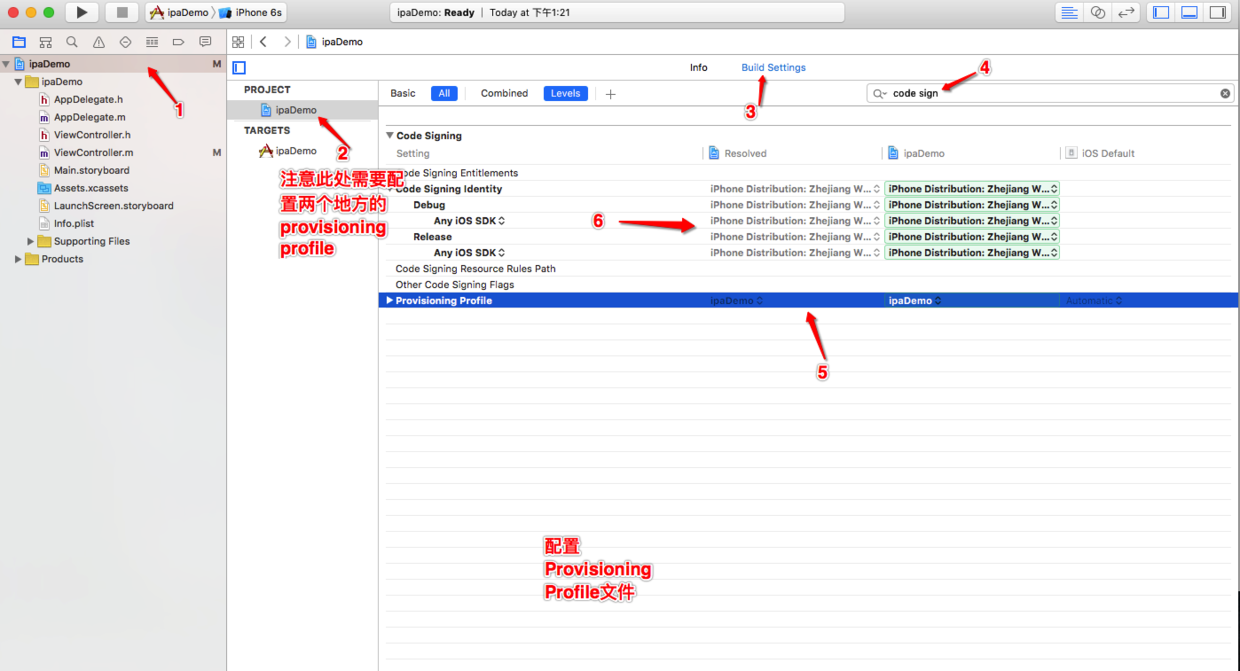1240x671 pixels.
Task: Open AppDelegate.h file
Action: 88,100
